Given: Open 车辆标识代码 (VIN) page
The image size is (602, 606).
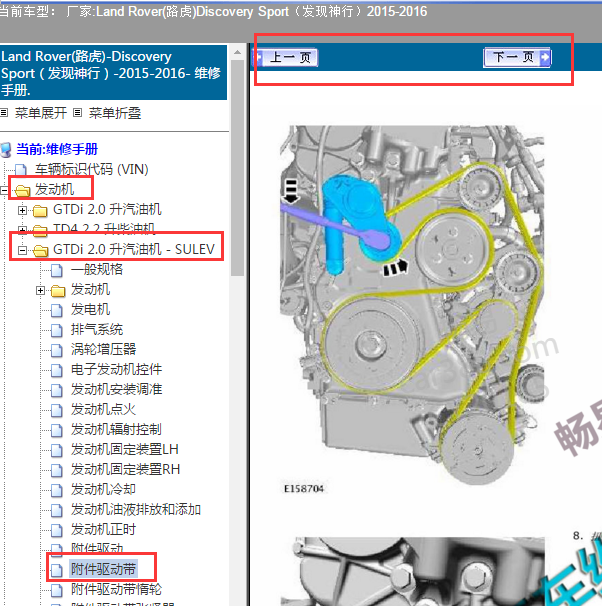Looking at the screenshot, I should pyautogui.click(x=92, y=169).
